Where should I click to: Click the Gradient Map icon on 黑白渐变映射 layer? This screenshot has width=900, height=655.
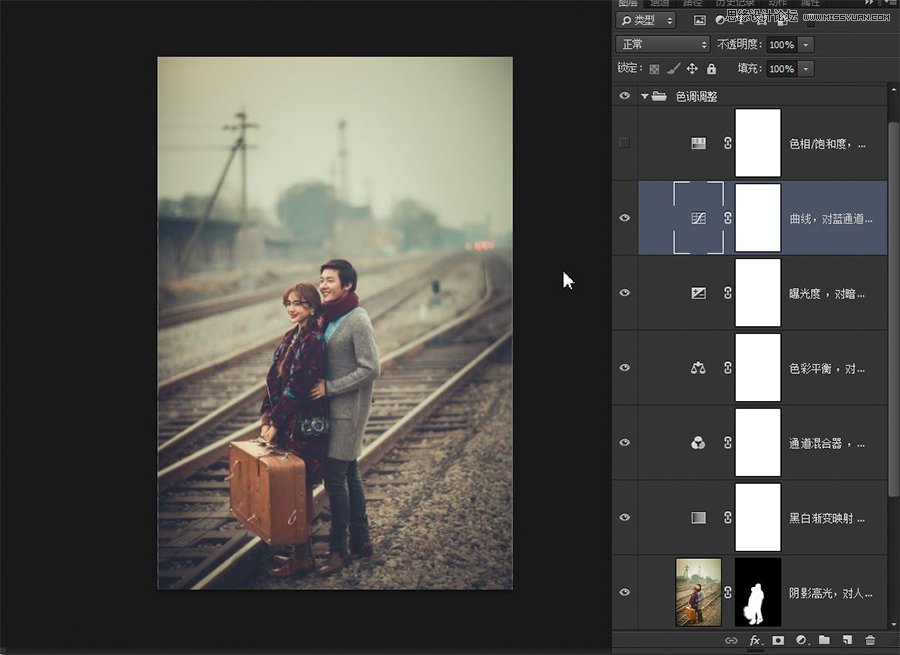[698, 517]
